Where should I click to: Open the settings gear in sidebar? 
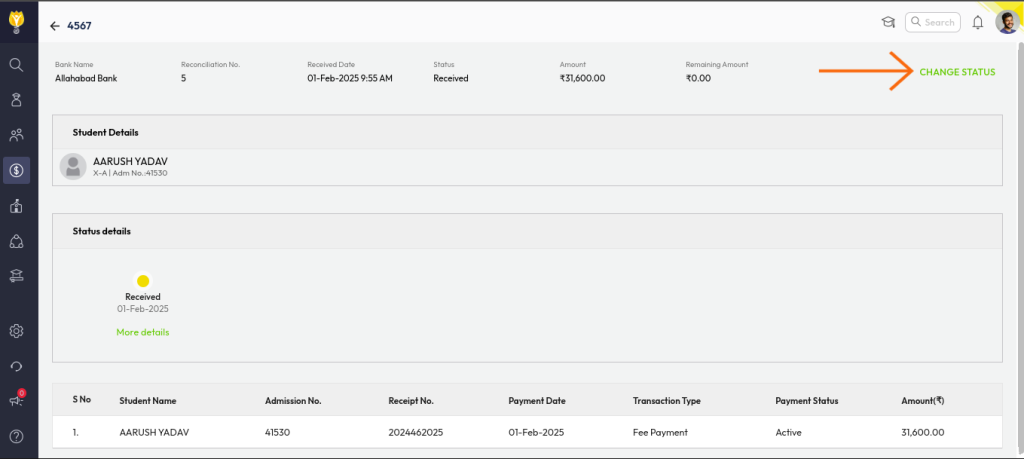point(17,331)
